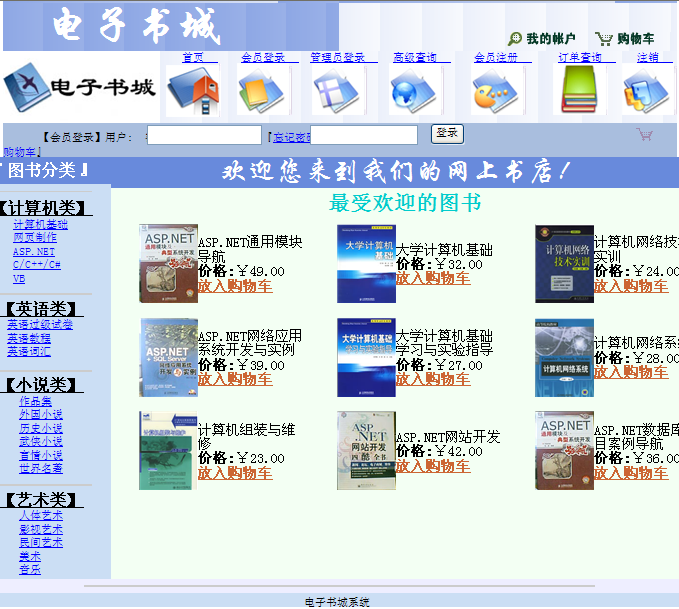Click the 高级查询 globe icon

pos(415,91)
